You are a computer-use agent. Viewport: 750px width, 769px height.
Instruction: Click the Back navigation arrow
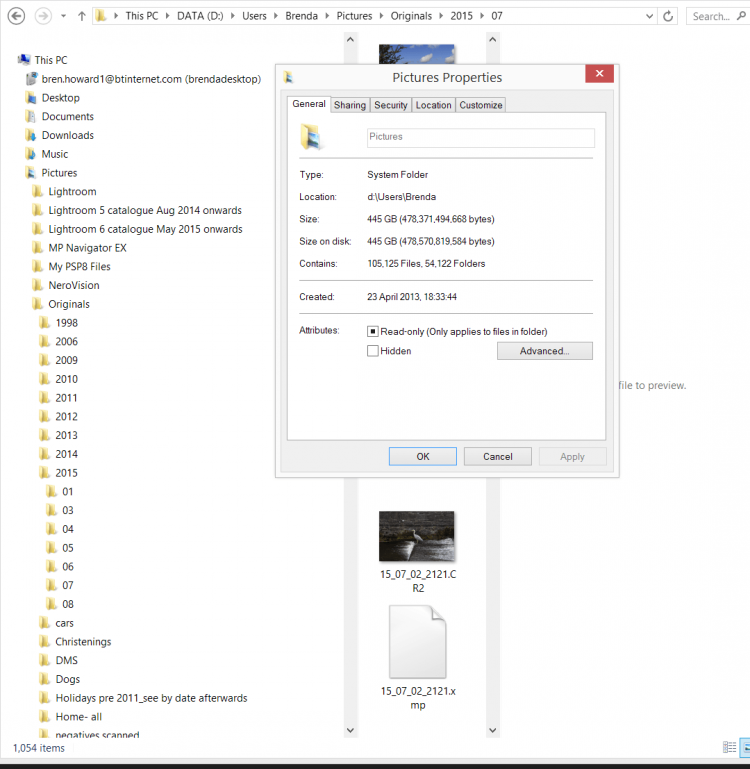coord(16,17)
